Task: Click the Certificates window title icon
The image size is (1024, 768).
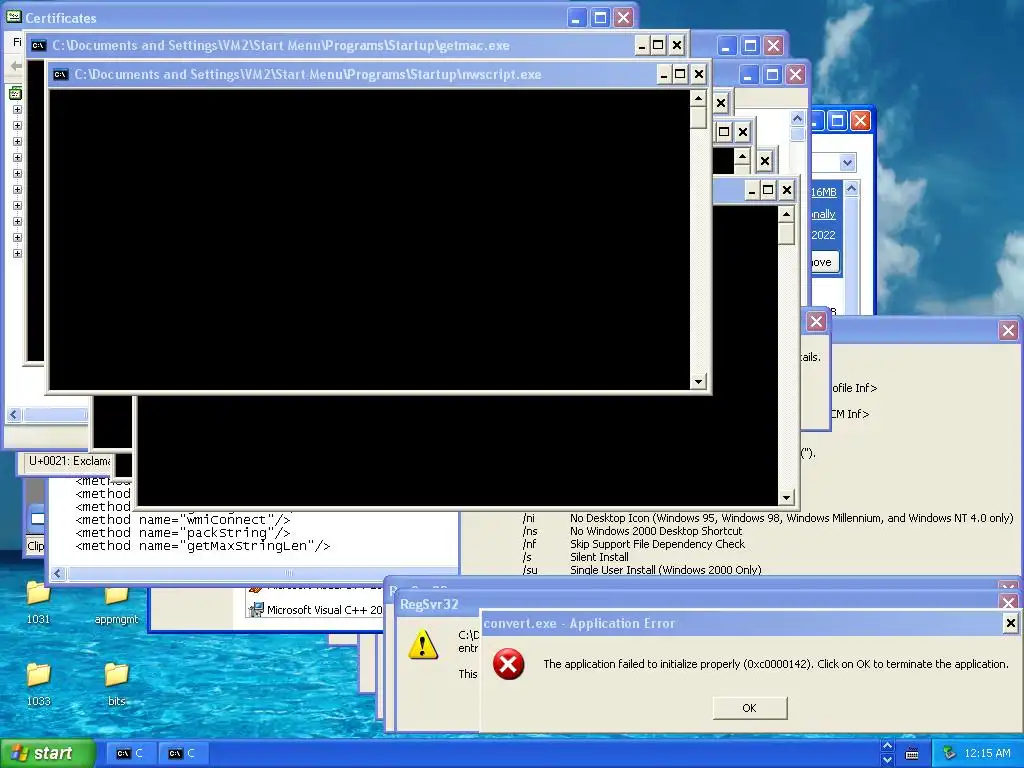Action: point(13,17)
